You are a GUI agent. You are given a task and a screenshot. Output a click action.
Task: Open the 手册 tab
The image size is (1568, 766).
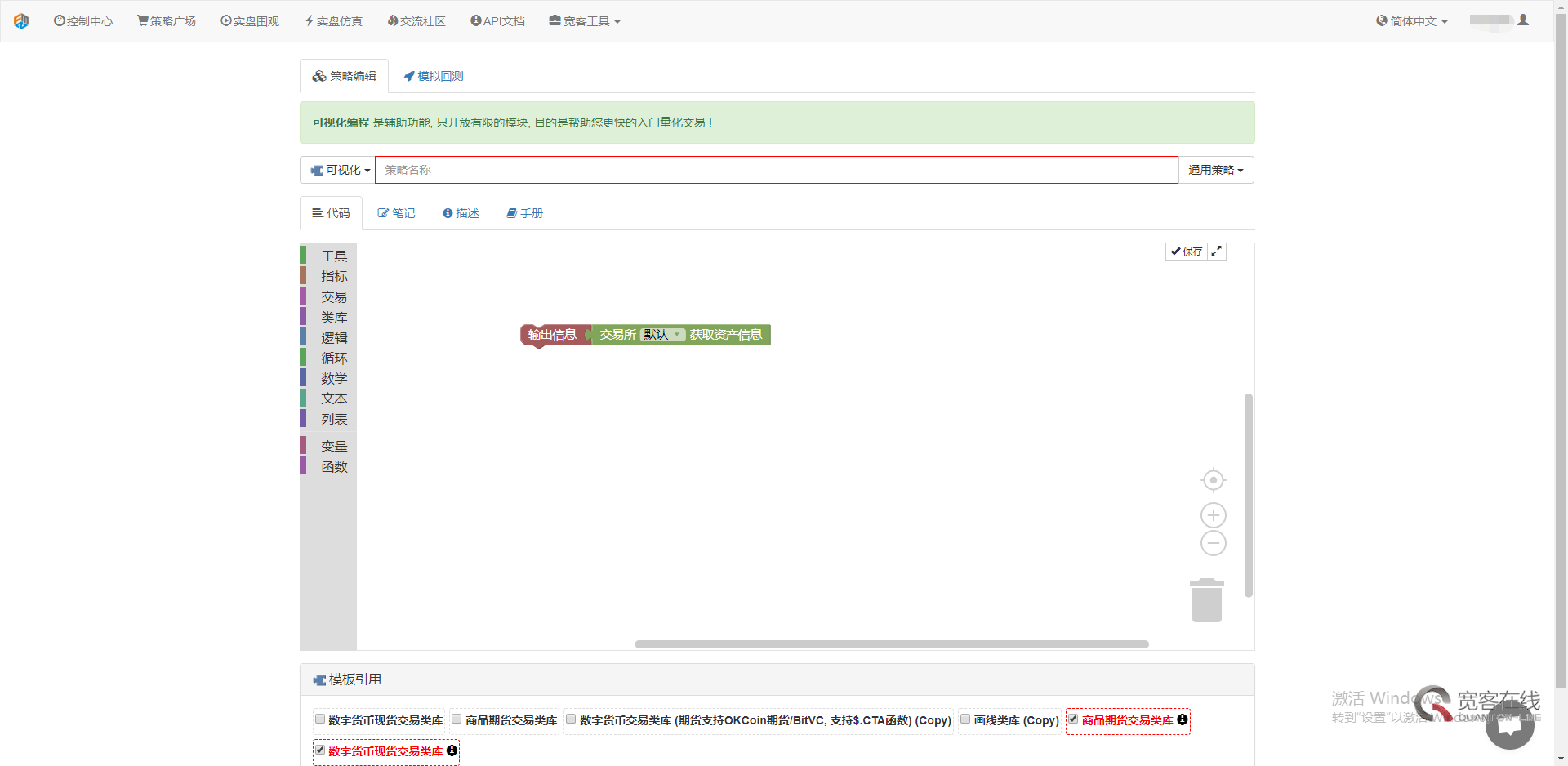(525, 213)
